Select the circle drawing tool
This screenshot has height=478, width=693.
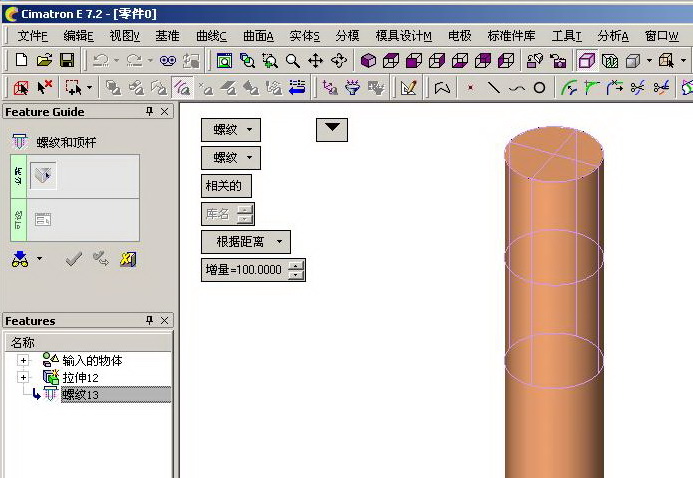point(539,88)
